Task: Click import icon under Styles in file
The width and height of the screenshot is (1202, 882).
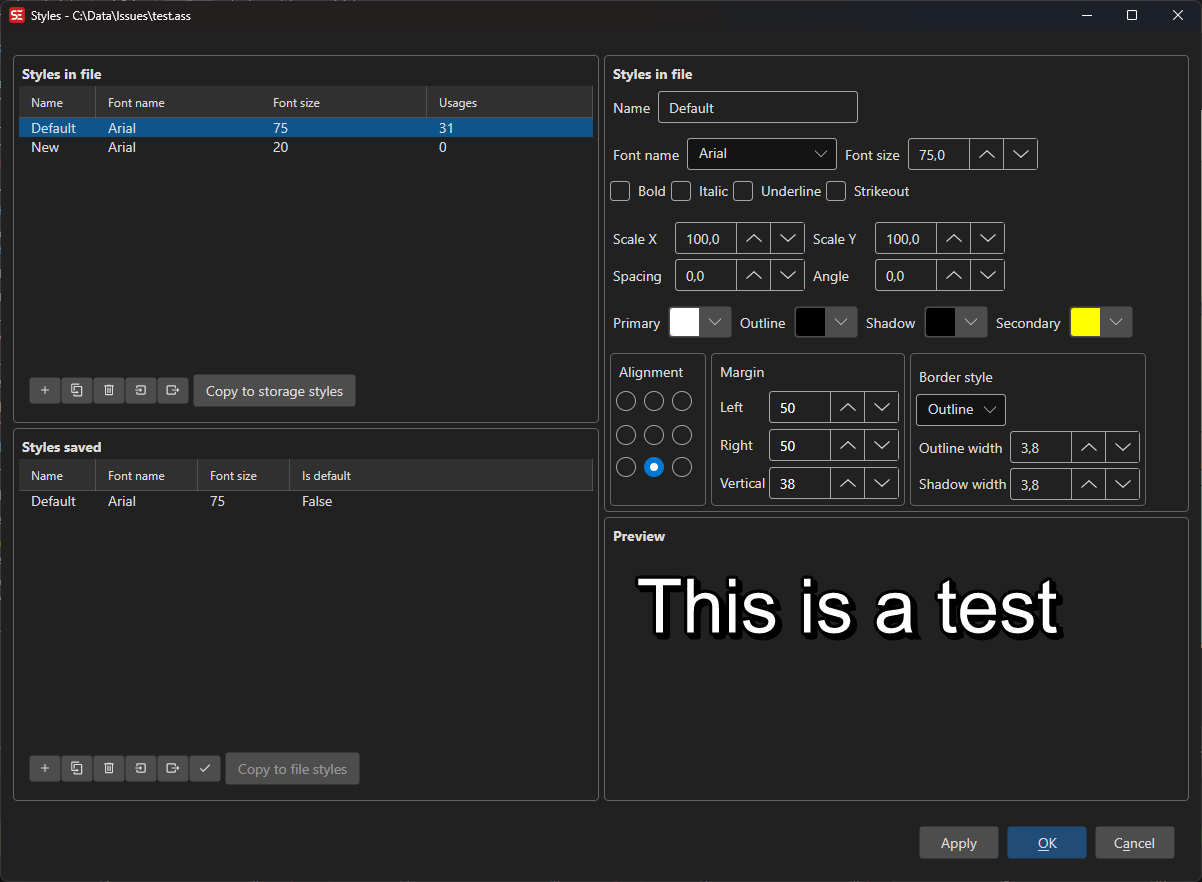Action: (141, 391)
